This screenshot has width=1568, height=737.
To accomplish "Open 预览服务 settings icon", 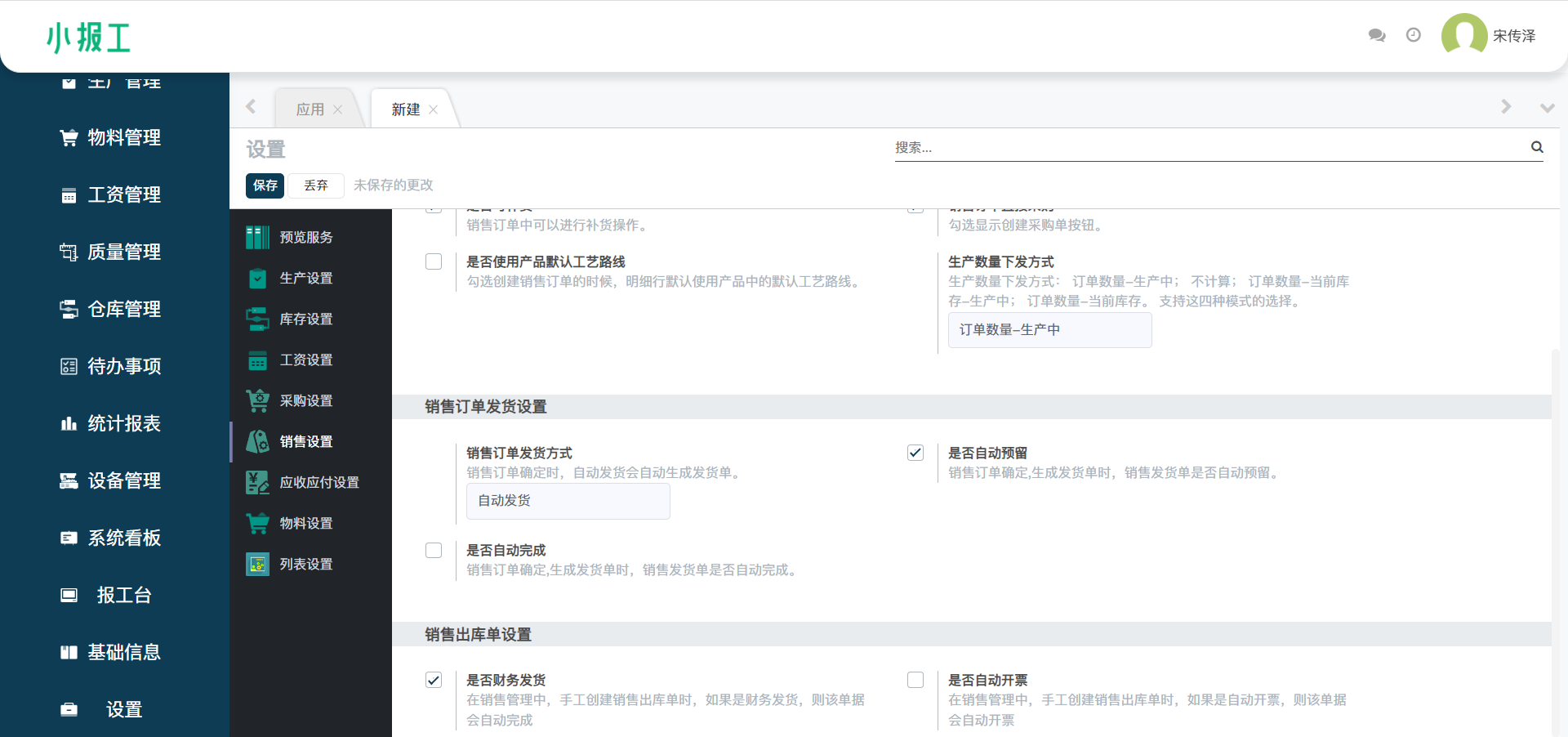I will click(x=257, y=237).
